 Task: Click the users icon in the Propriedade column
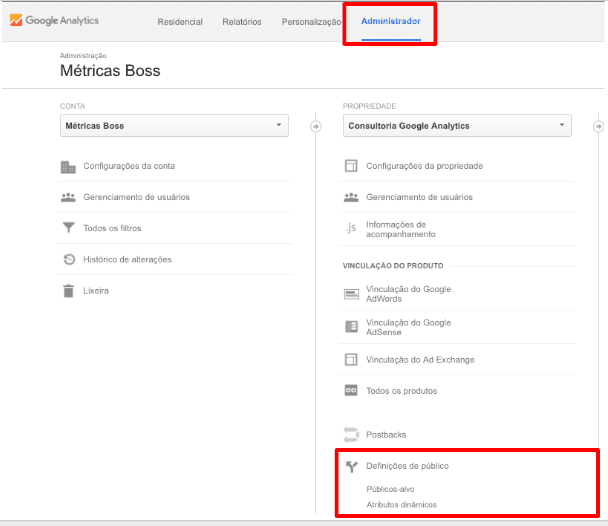coord(351,197)
